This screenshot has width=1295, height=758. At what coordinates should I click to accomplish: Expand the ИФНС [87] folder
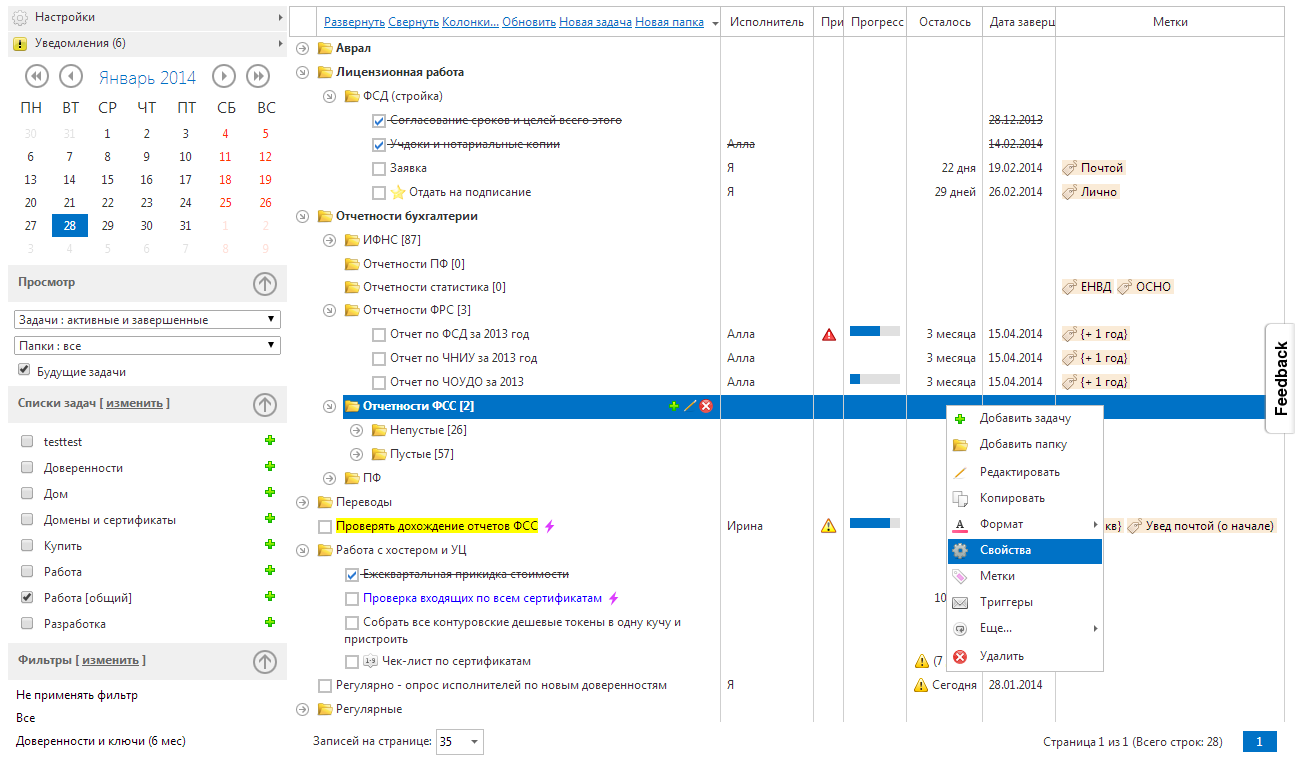[x=330, y=240]
